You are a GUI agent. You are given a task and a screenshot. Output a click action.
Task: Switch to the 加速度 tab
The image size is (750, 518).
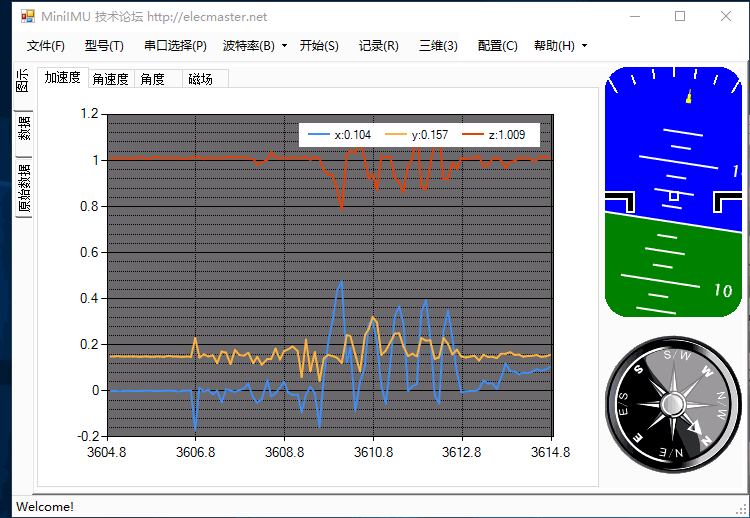[x=63, y=77]
